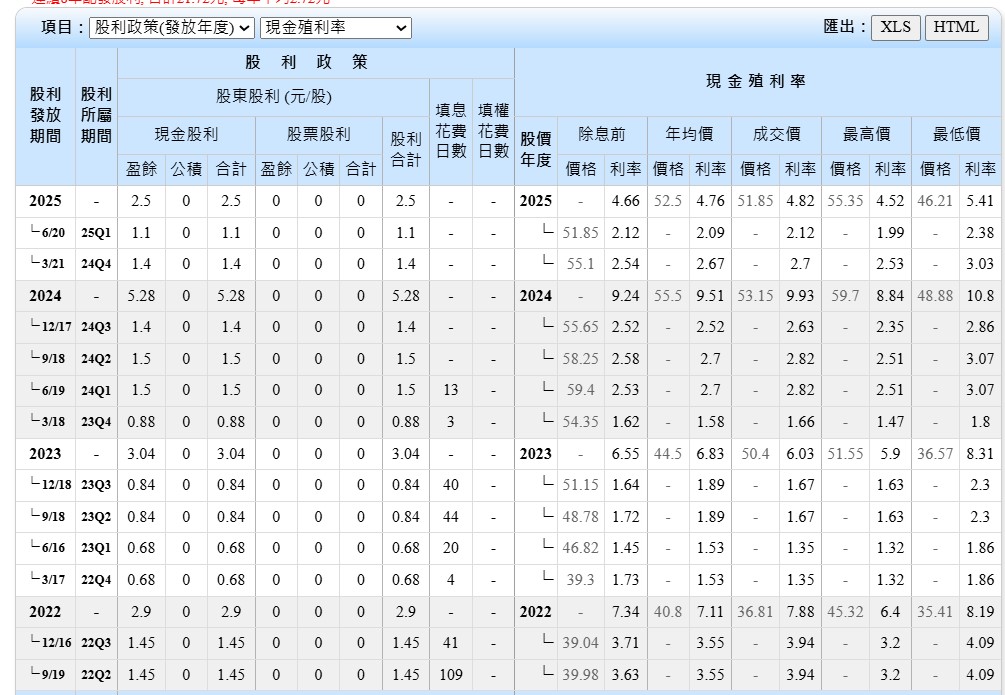Select the 3/17 payout date row
This screenshot has height=695, width=1005.
click(x=46, y=580)
